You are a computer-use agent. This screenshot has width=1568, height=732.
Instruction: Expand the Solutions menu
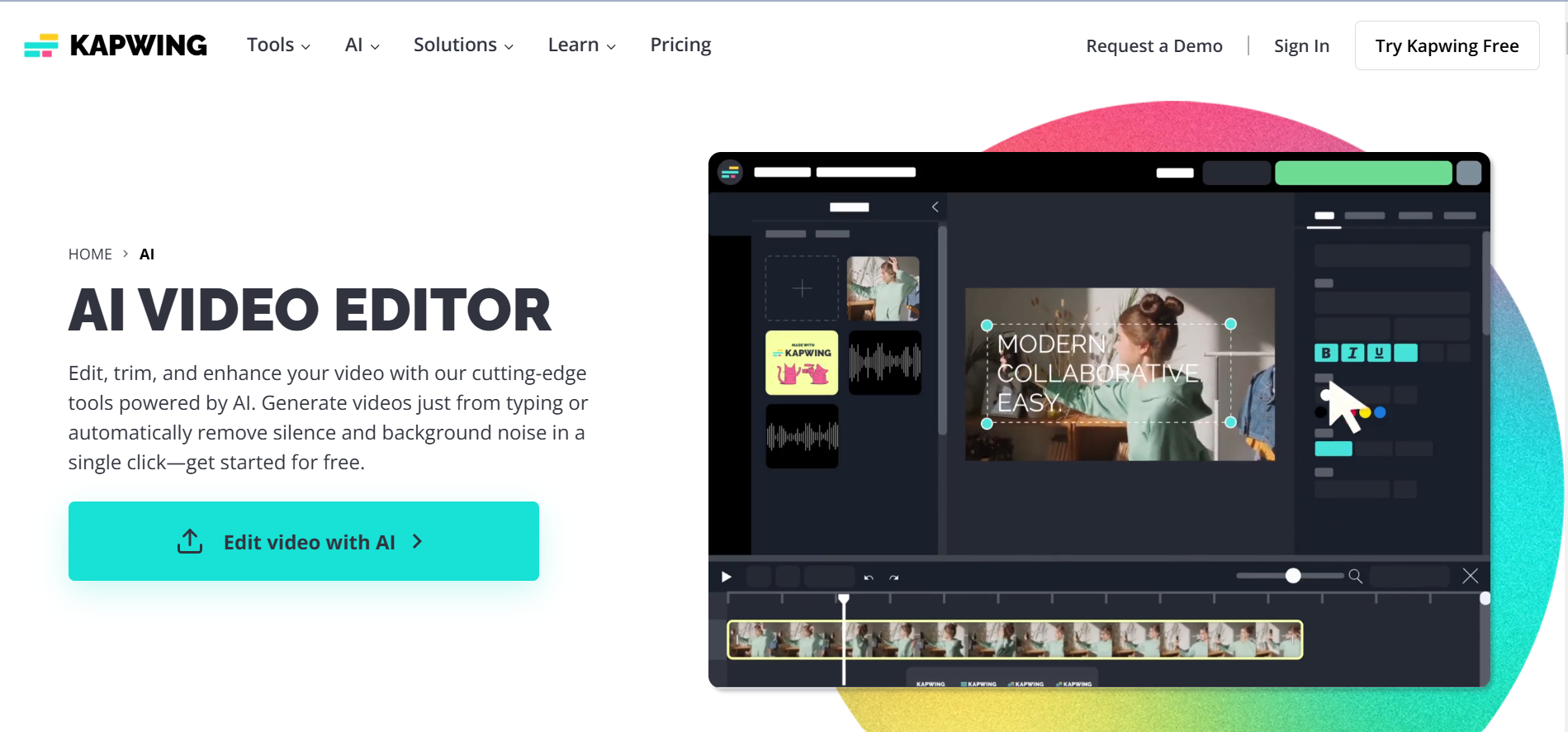(463, 45)
